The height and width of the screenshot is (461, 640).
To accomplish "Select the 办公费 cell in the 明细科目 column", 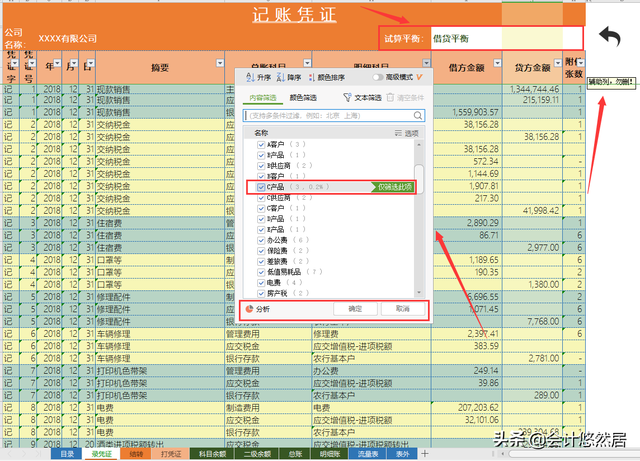I will tap(371, 371).
